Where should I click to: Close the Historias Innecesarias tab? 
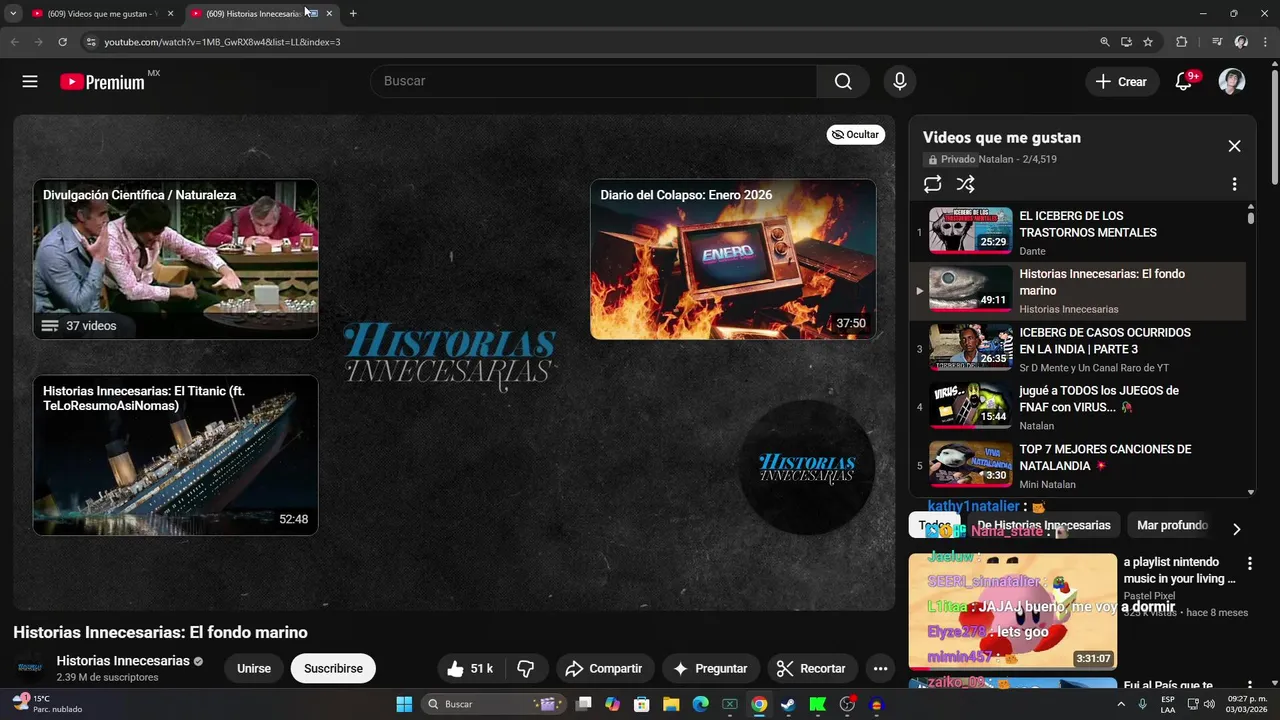329,14
